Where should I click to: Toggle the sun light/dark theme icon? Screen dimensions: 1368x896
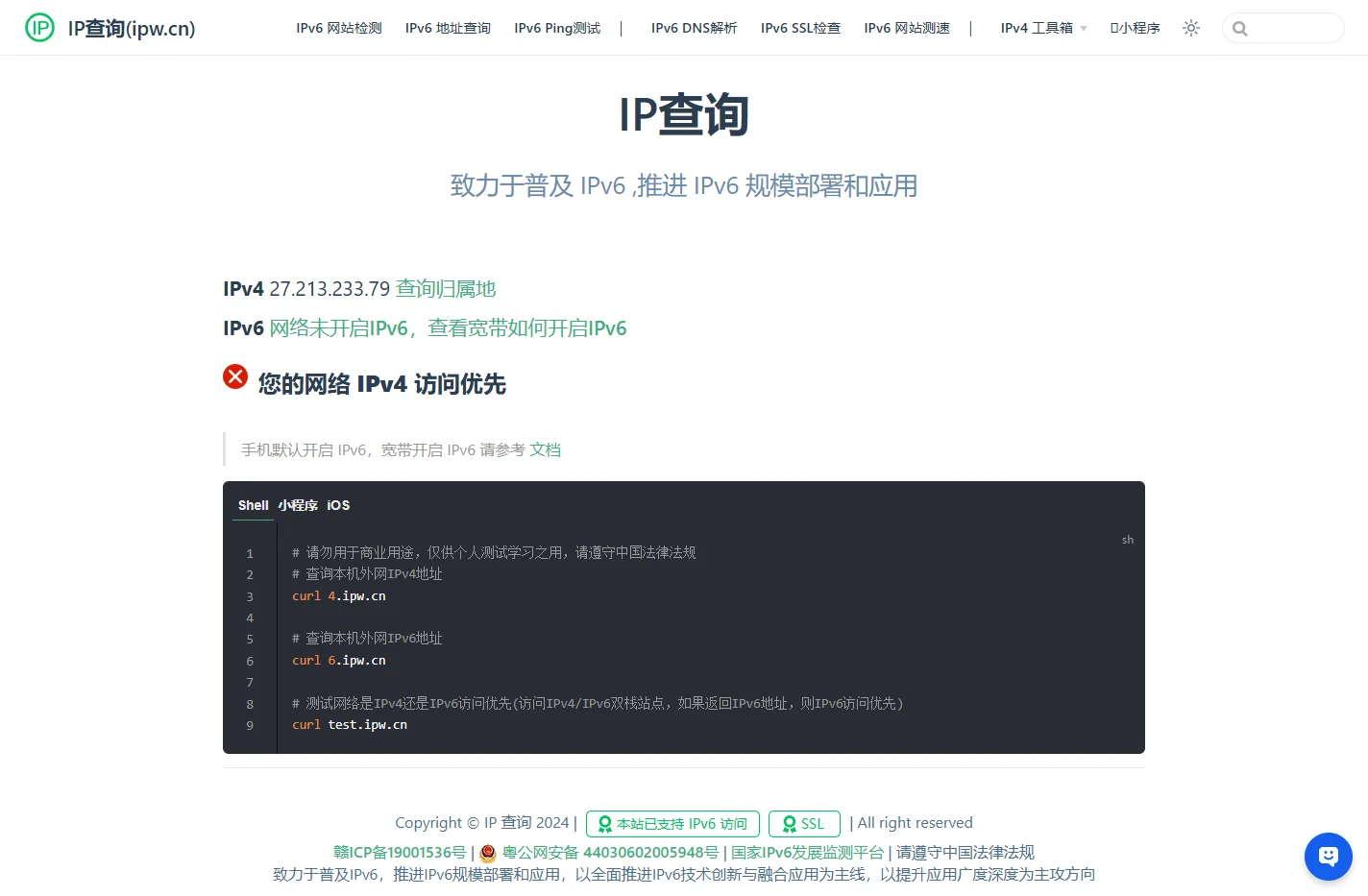1191,28
